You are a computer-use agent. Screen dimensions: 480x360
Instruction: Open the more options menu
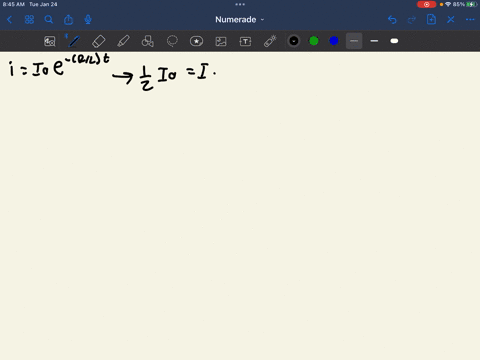[470, 20]
